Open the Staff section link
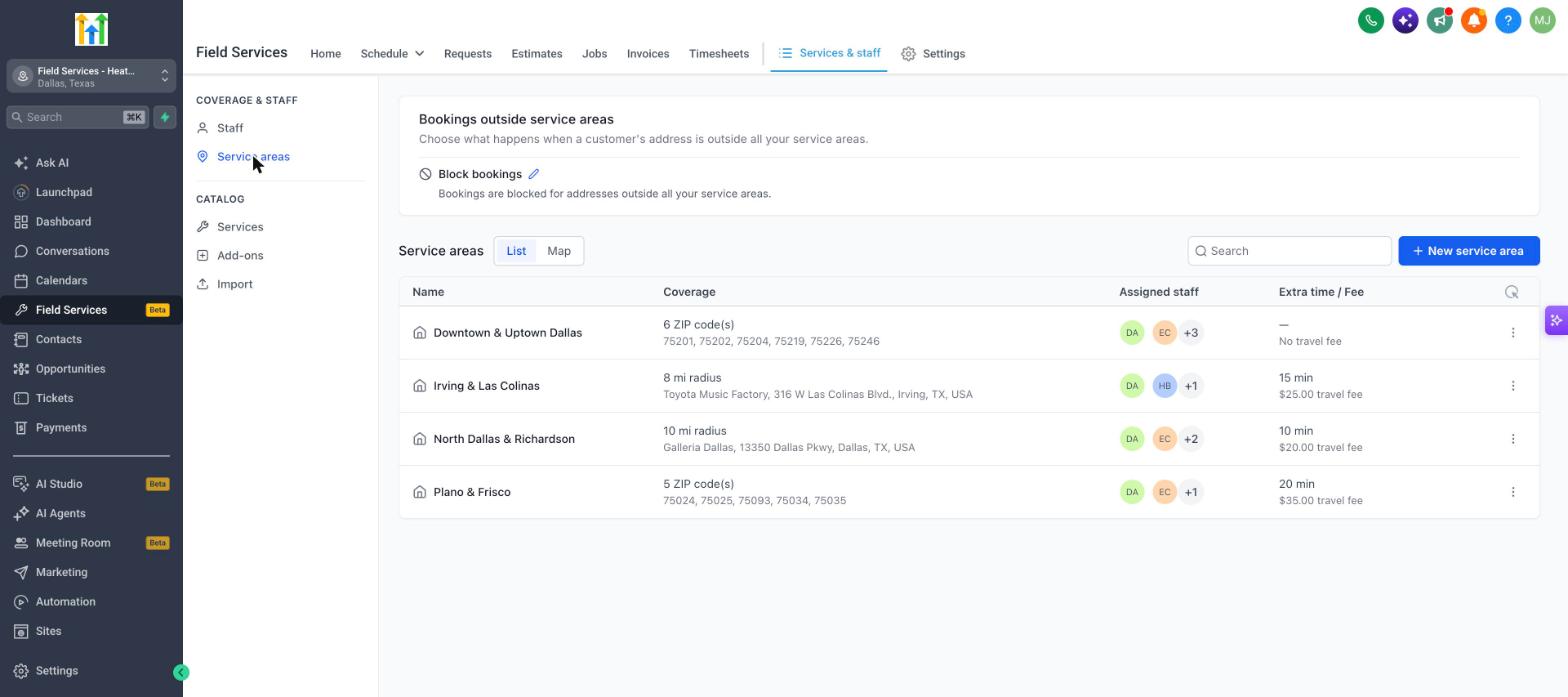Viewport: 1568px width, 697px height. click(230, 128)
